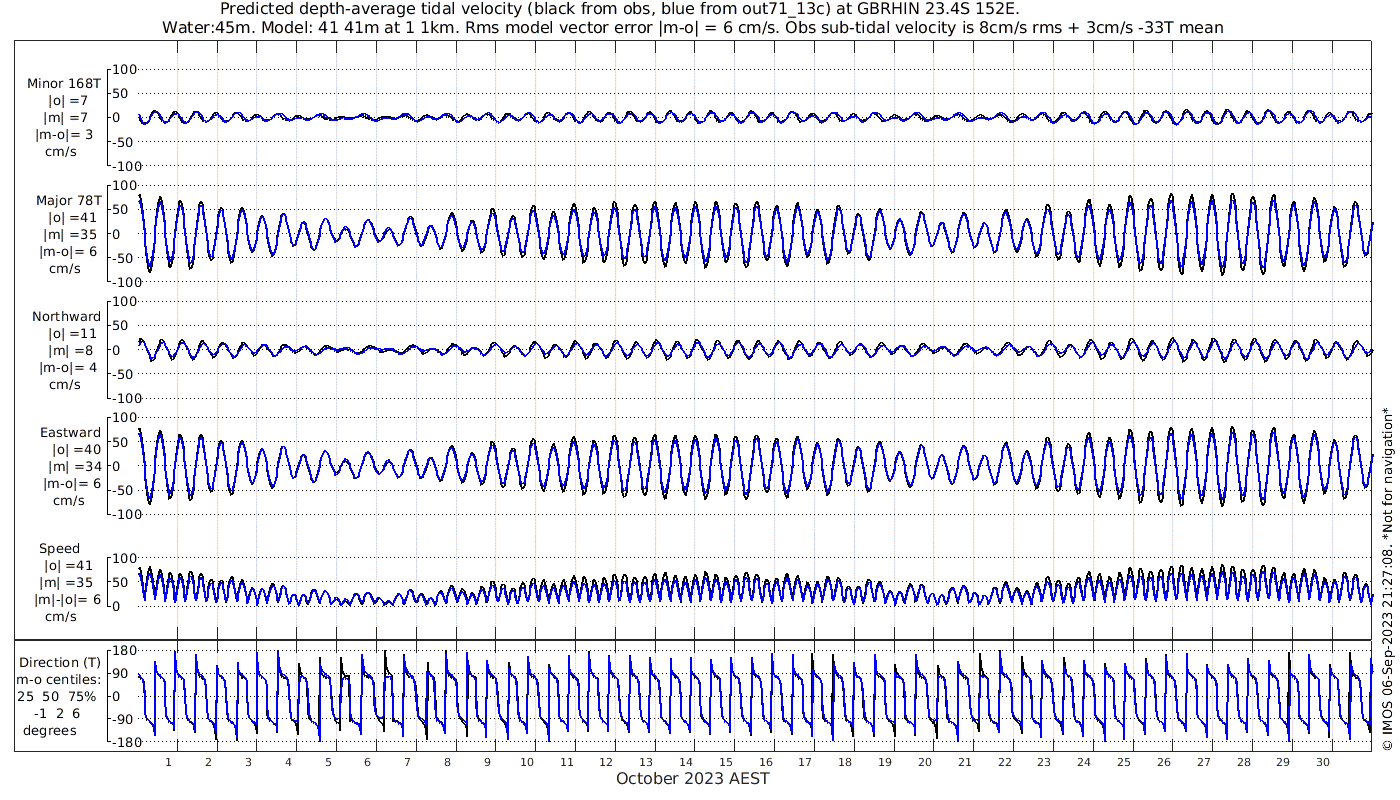Click the day '27' tick label on x-axis
This screenshot has height=800, width=1400.
tap(1203, 762)
